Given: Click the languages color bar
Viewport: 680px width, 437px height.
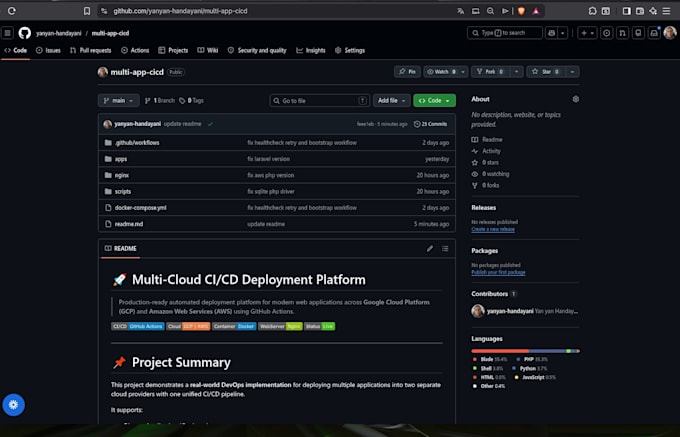Looking at the screenshot, I should pyautogui.click(x=525, y=351).
